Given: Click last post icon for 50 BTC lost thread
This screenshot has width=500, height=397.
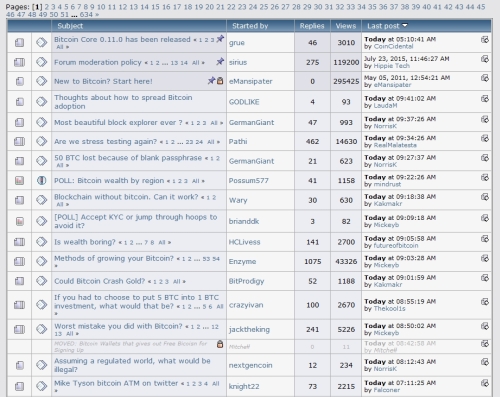Looking at the screenshot, I should point(485,158).
